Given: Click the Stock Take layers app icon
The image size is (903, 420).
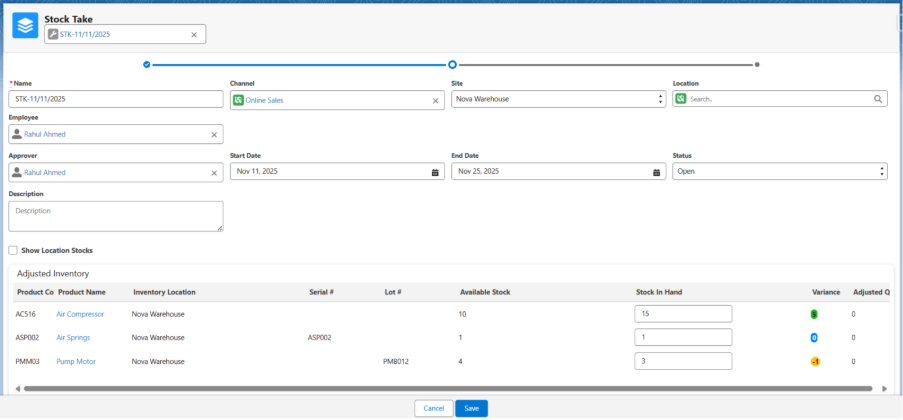Looking at the screenshot, I should point(25,26).
